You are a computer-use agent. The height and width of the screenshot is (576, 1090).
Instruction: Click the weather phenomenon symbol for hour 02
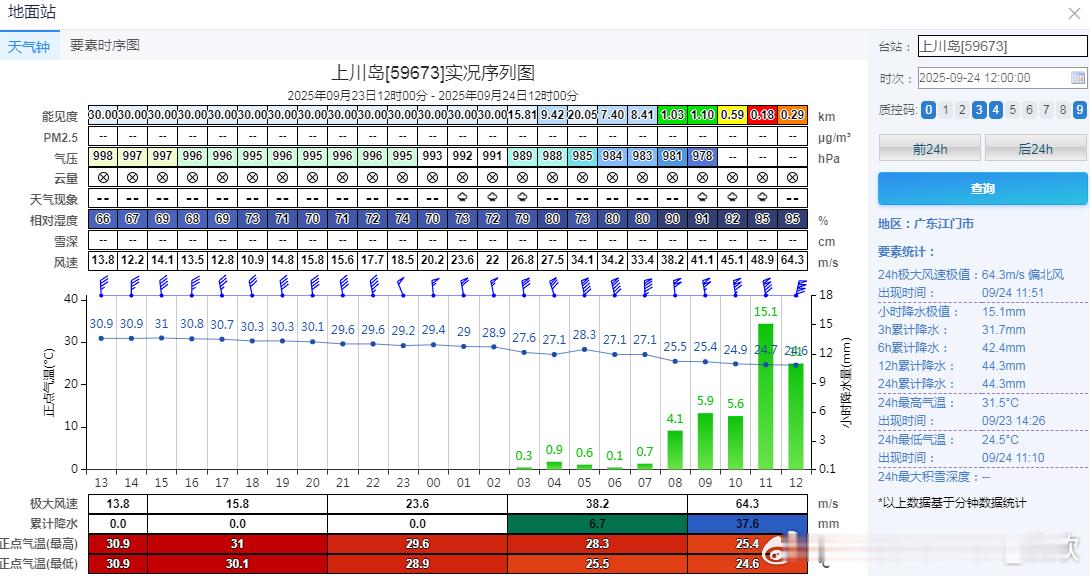click(492, 197)
